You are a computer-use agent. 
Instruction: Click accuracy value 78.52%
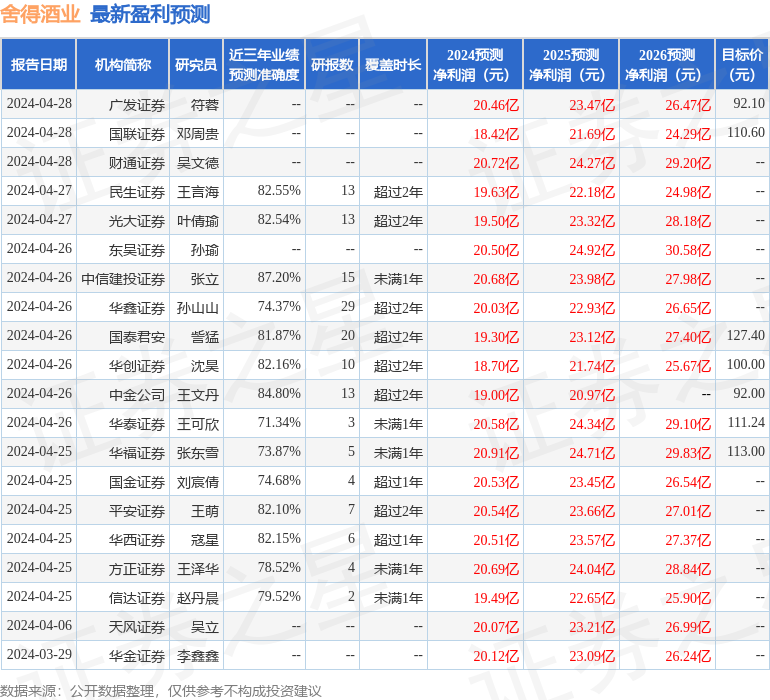279,567
